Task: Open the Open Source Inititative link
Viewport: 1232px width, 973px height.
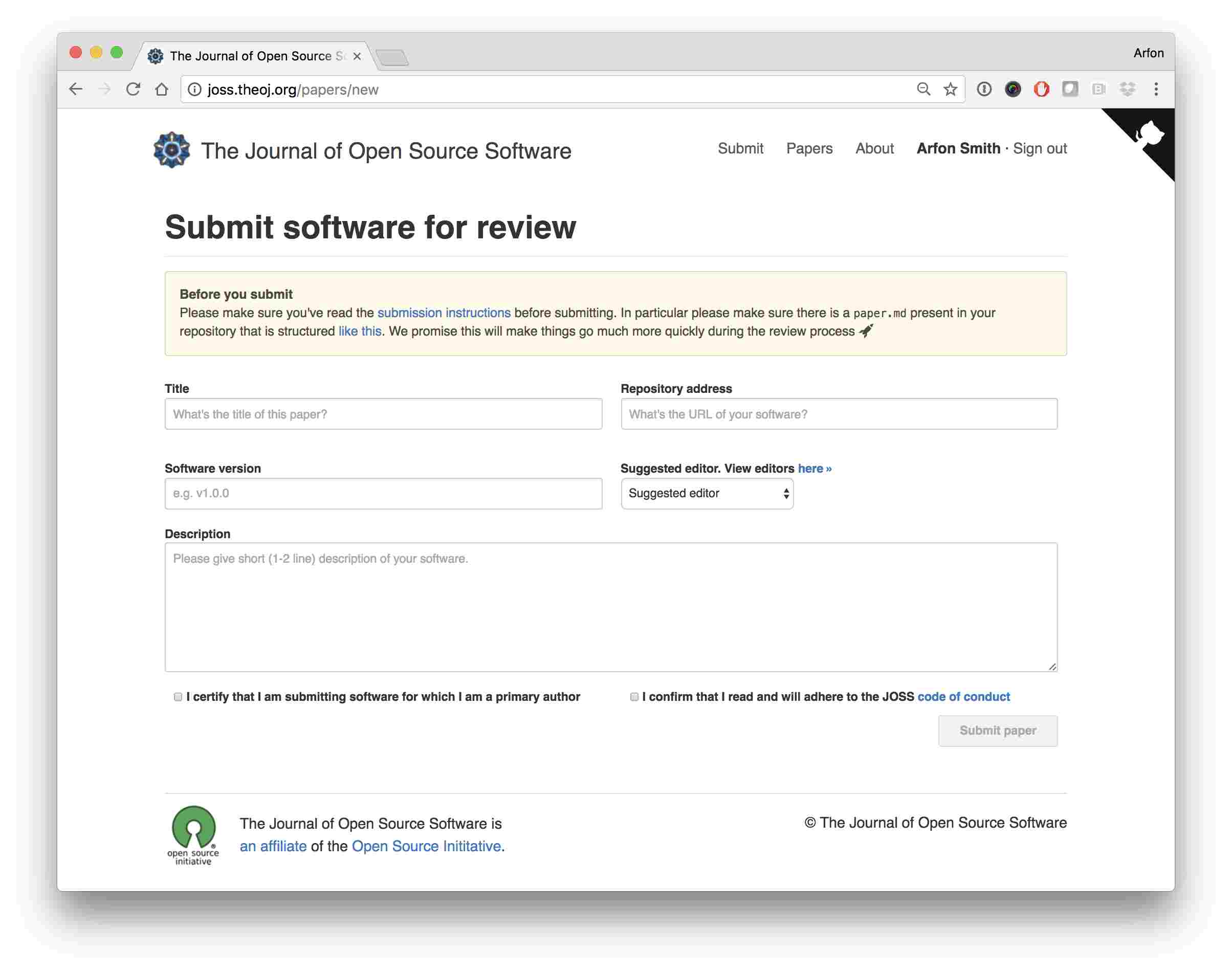Action: 426,846
